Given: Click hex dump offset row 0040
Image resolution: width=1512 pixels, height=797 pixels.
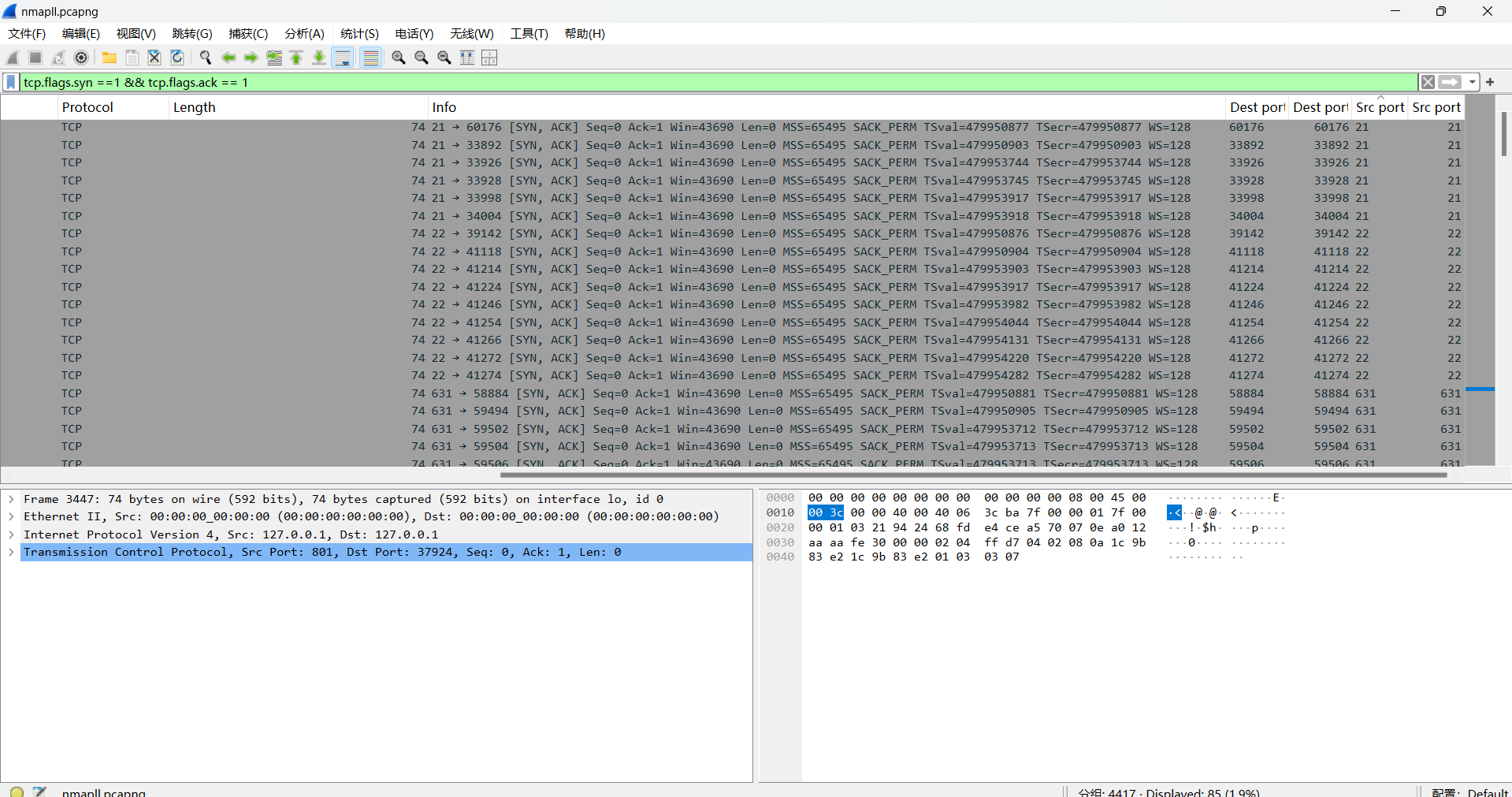Looking at the screenshot, I should (x=780, y=557).
